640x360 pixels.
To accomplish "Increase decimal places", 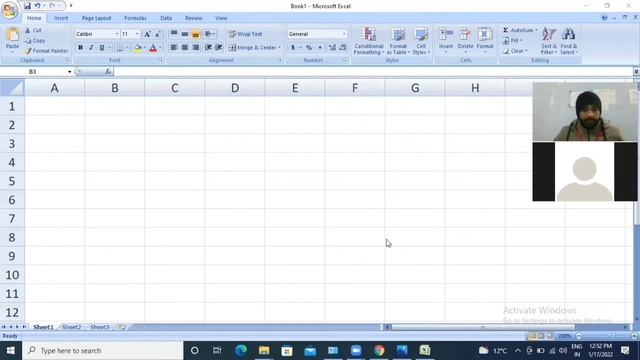I will click(332, 48).
